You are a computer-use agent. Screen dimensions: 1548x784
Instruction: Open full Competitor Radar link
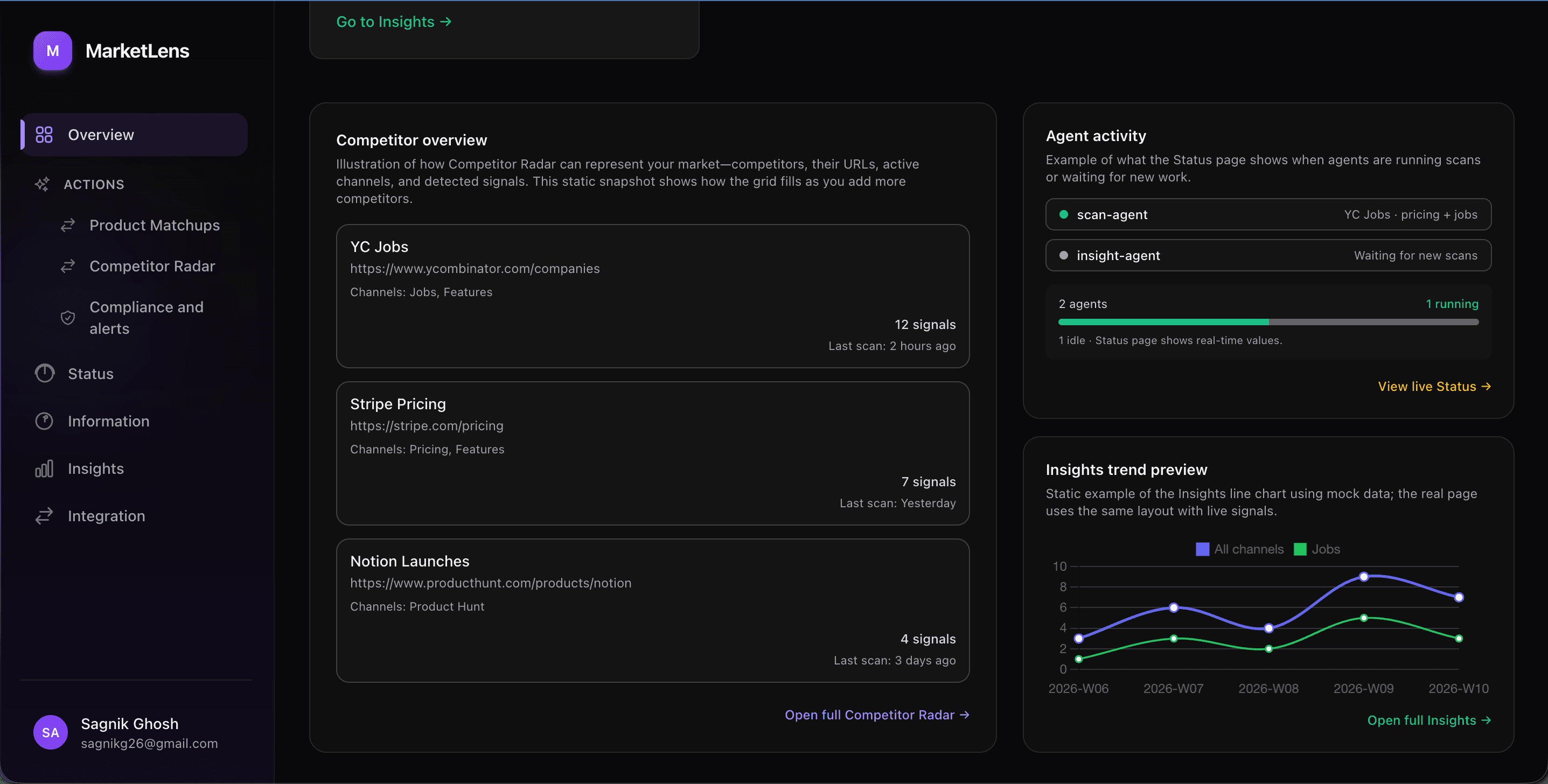(x=877, y=715)
